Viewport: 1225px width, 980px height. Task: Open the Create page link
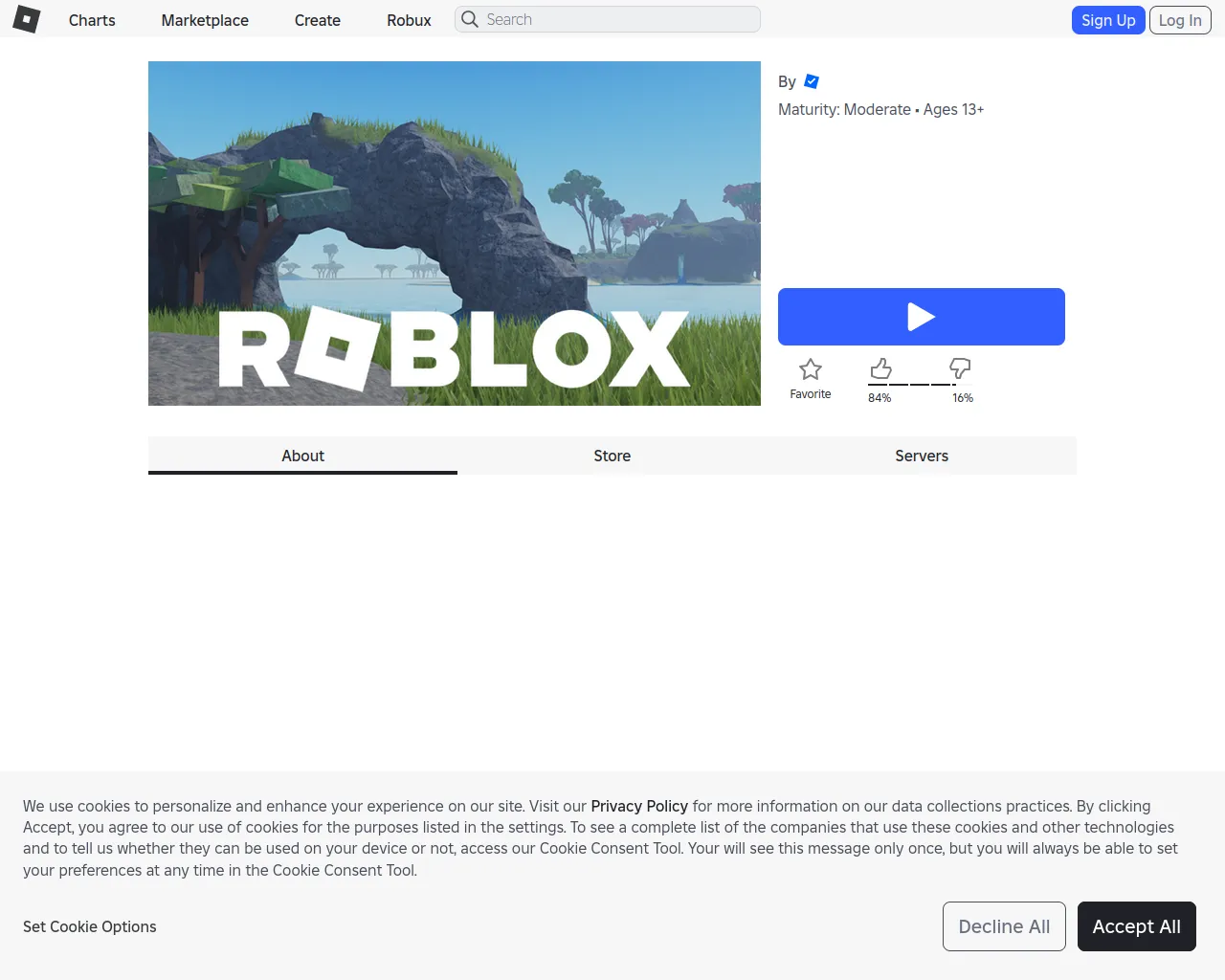(318, 20)
